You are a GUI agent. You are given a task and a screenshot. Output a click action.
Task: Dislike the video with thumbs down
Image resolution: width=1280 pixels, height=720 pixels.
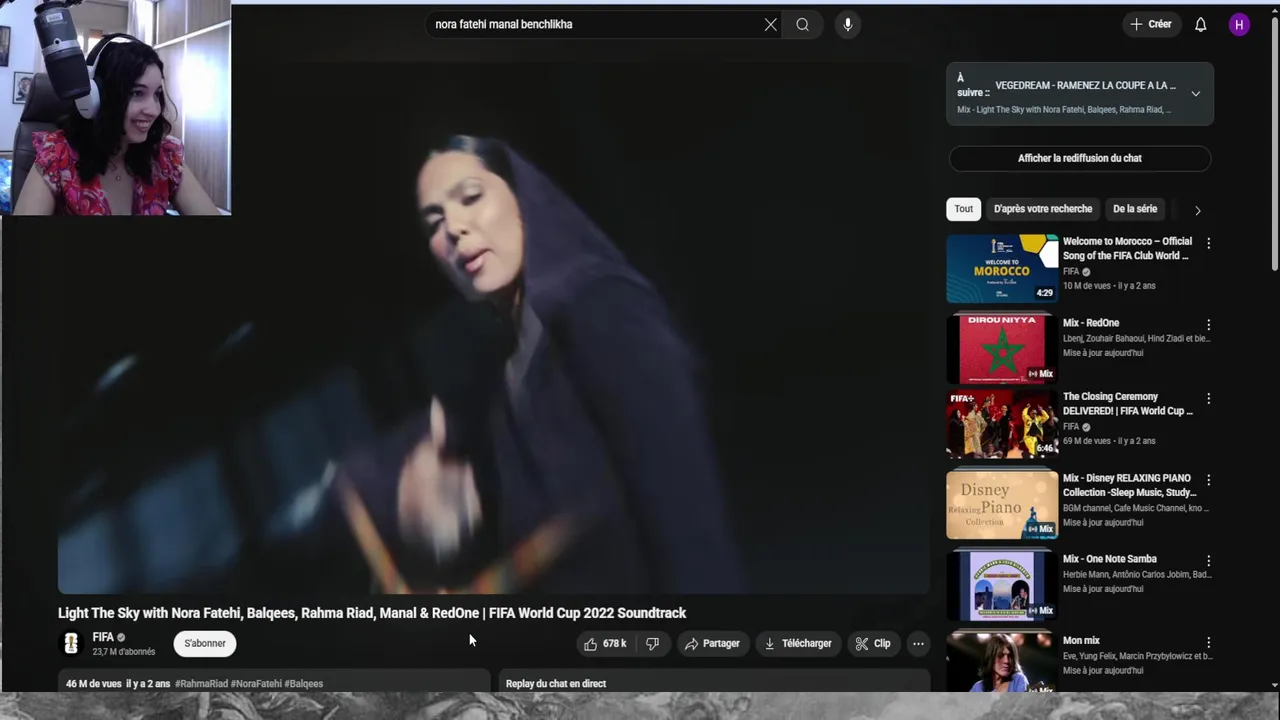click(653, 644)
